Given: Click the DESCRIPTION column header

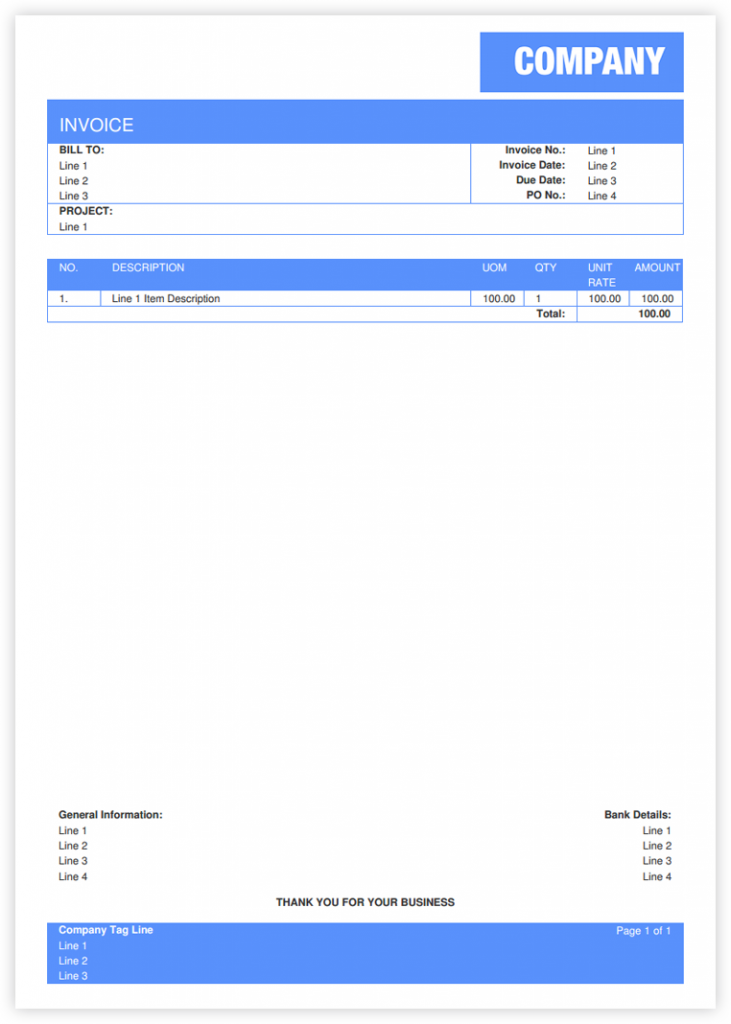Looking at the screenshot, I should (148, 268).
